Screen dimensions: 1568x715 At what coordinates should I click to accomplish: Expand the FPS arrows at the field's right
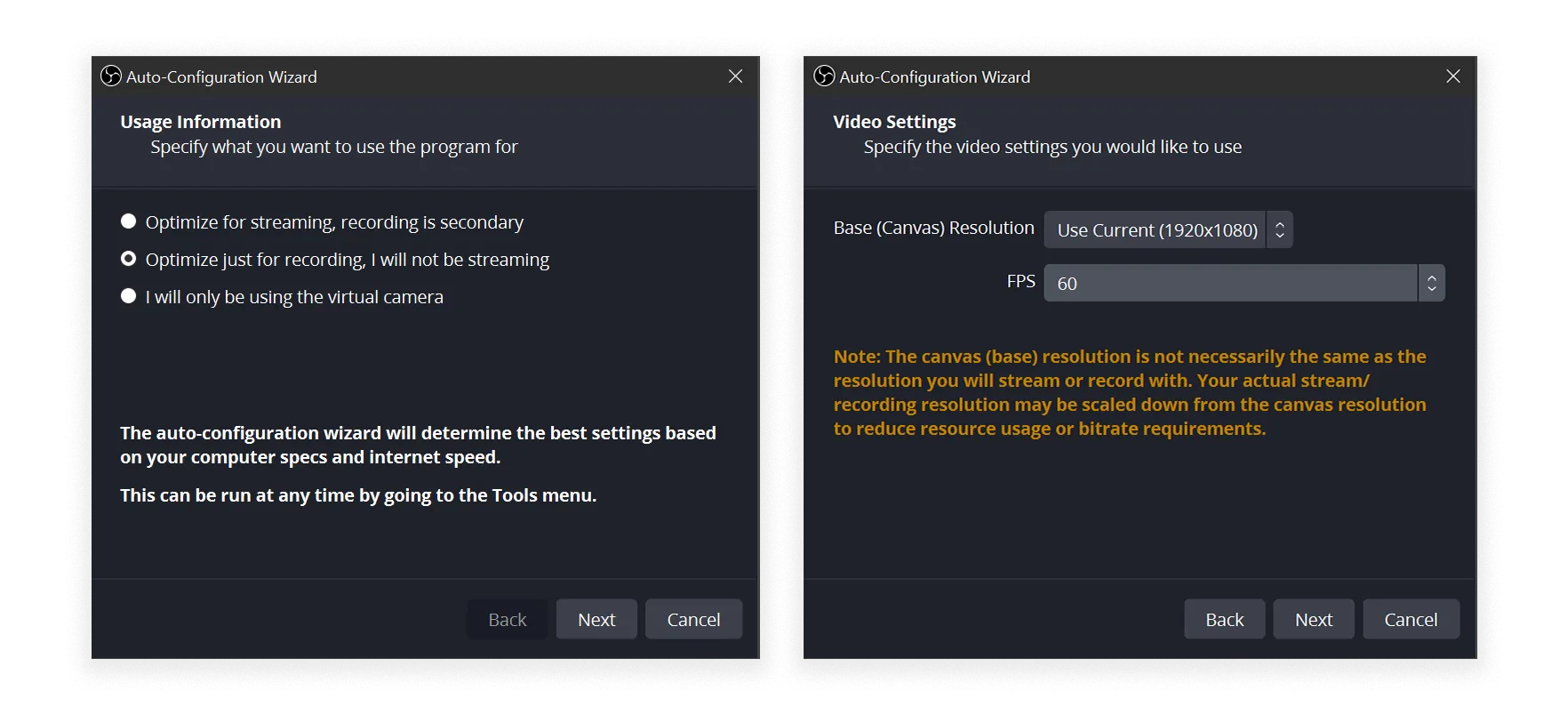click(x=1431, y=284)
